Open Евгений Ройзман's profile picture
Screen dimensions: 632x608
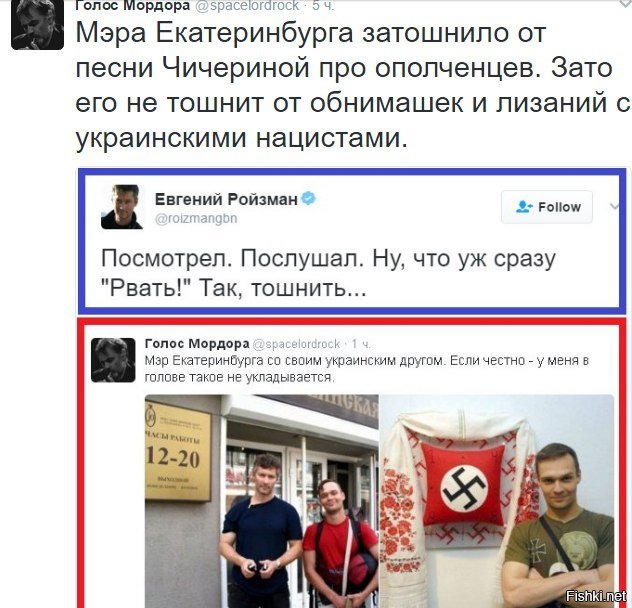[122, 207]
